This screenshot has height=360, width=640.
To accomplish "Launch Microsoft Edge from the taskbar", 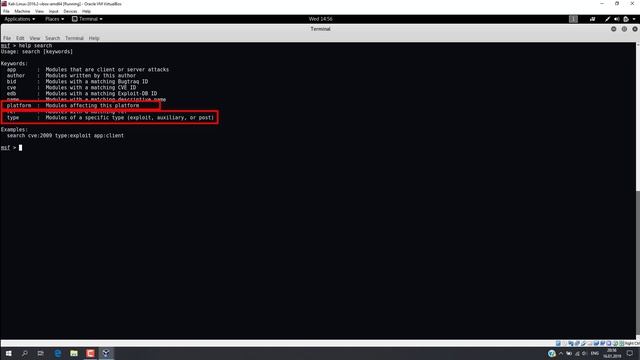I will tap(58, 353).
